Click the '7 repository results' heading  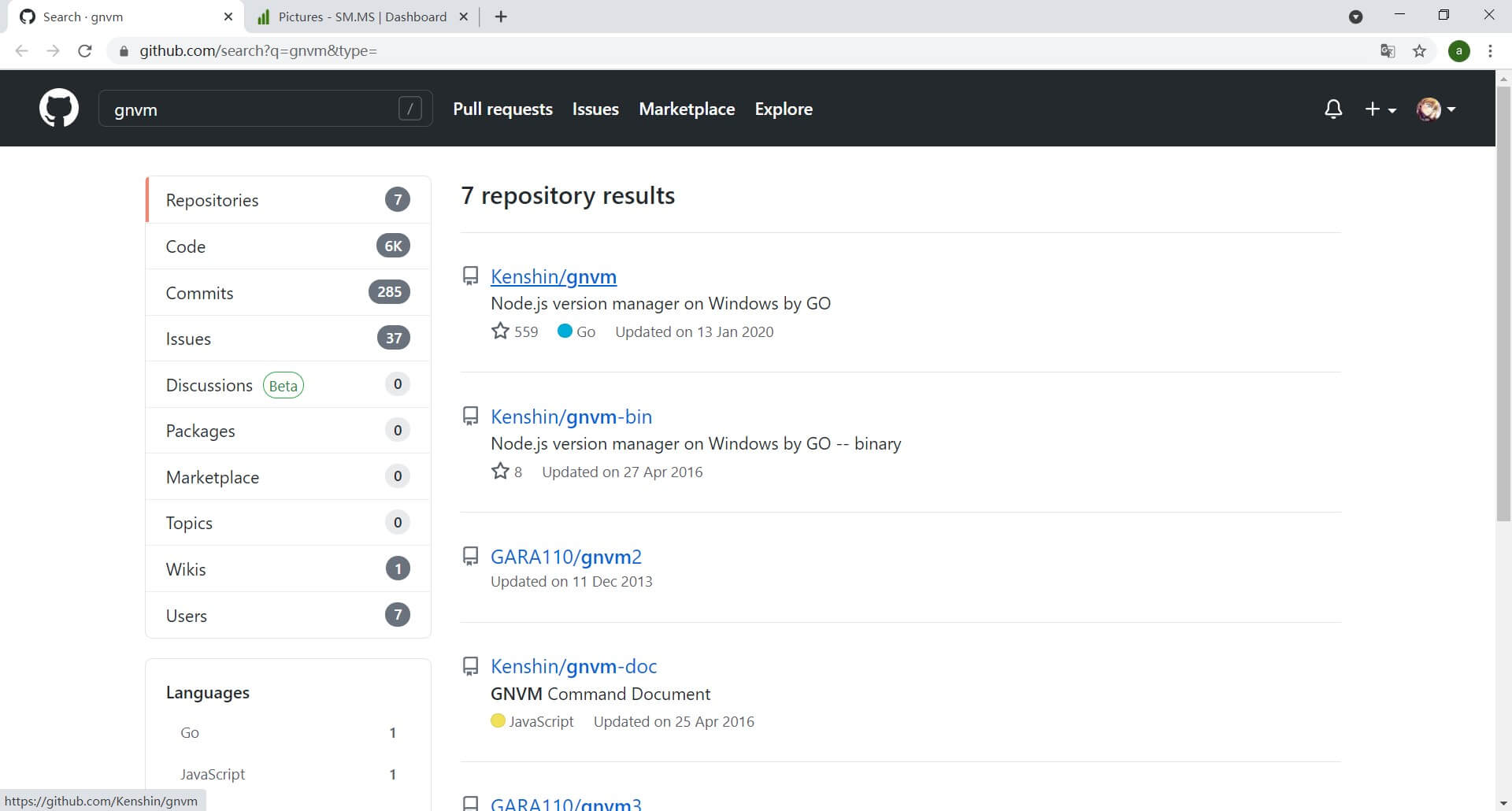568,195
